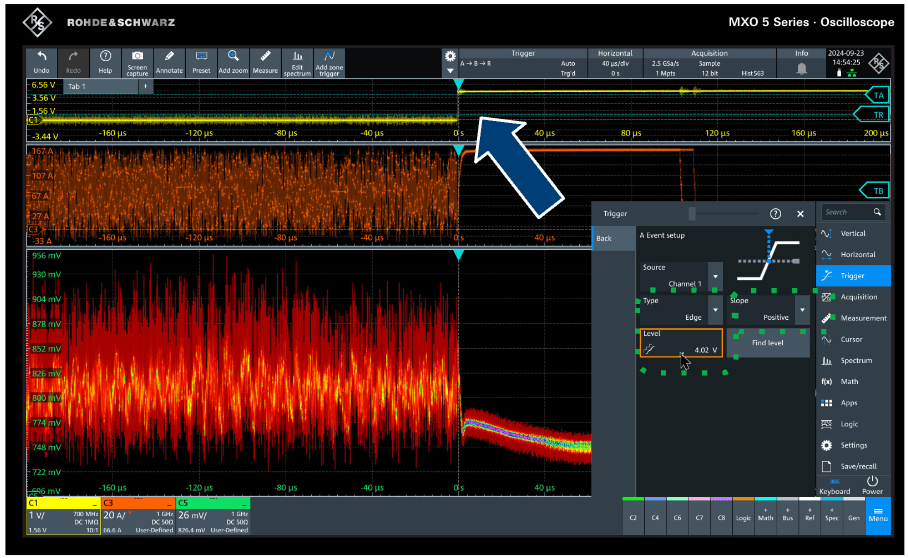Open Vertical settings menu

(x=854, y=233)
